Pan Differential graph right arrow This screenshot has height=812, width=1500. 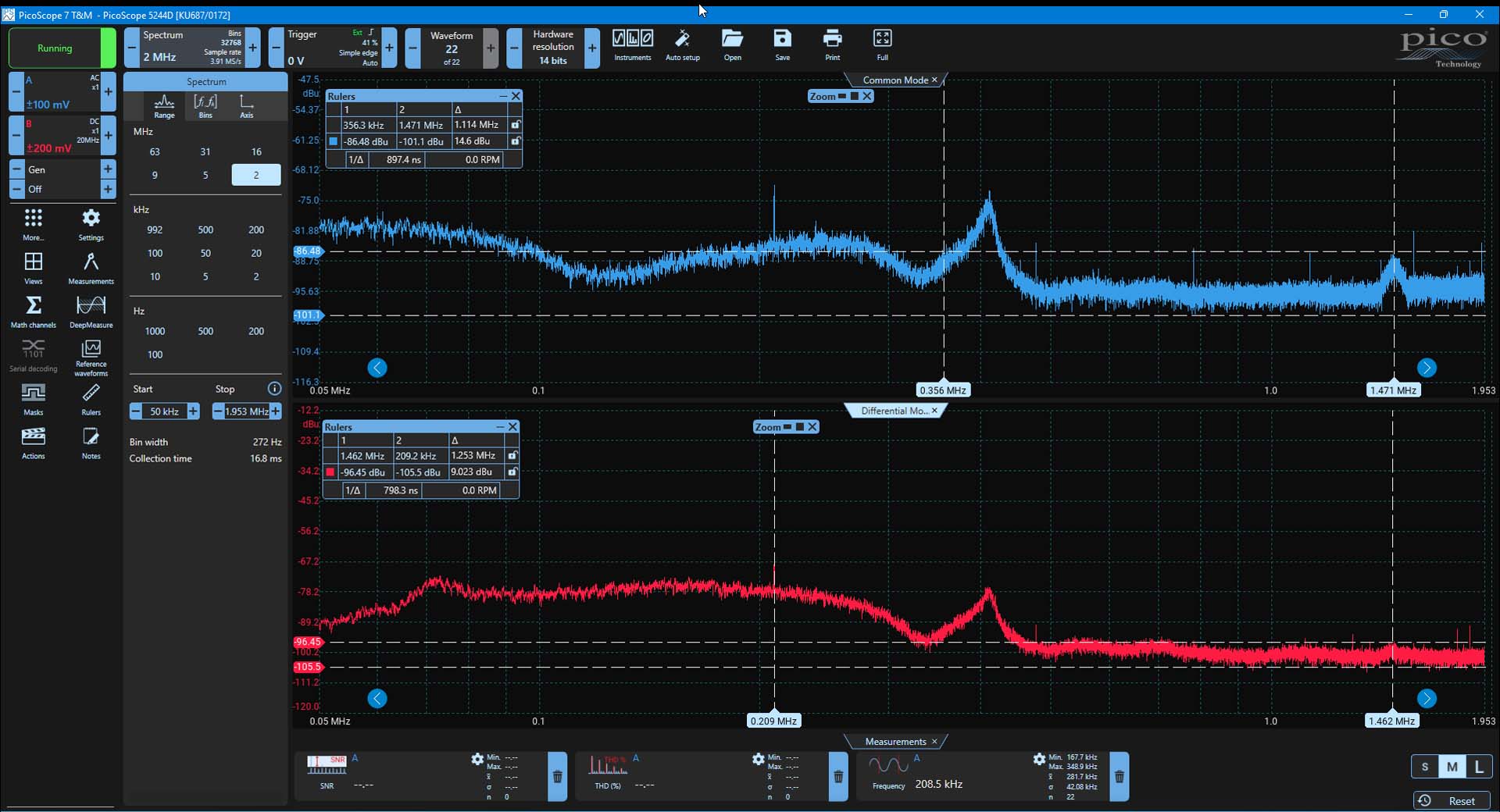1427,699
